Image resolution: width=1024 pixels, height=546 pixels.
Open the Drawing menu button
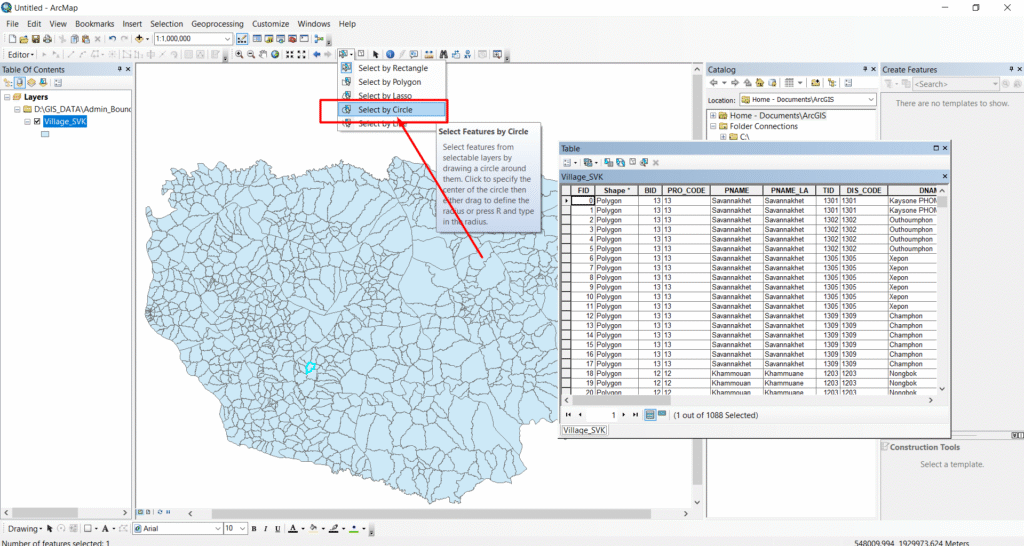pyautogui.click(x=25, y=529)
